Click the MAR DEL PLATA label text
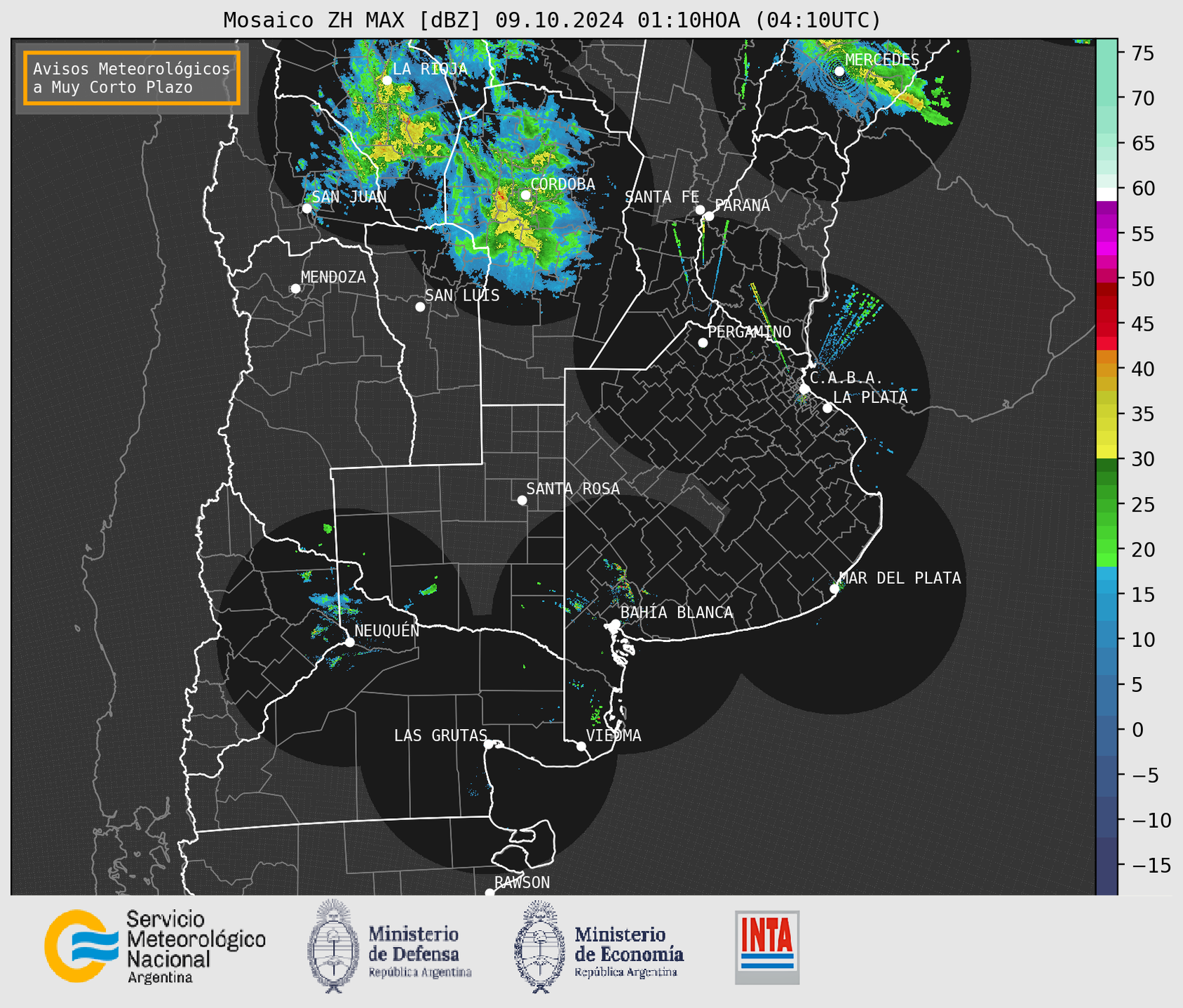 pos(900,578)
